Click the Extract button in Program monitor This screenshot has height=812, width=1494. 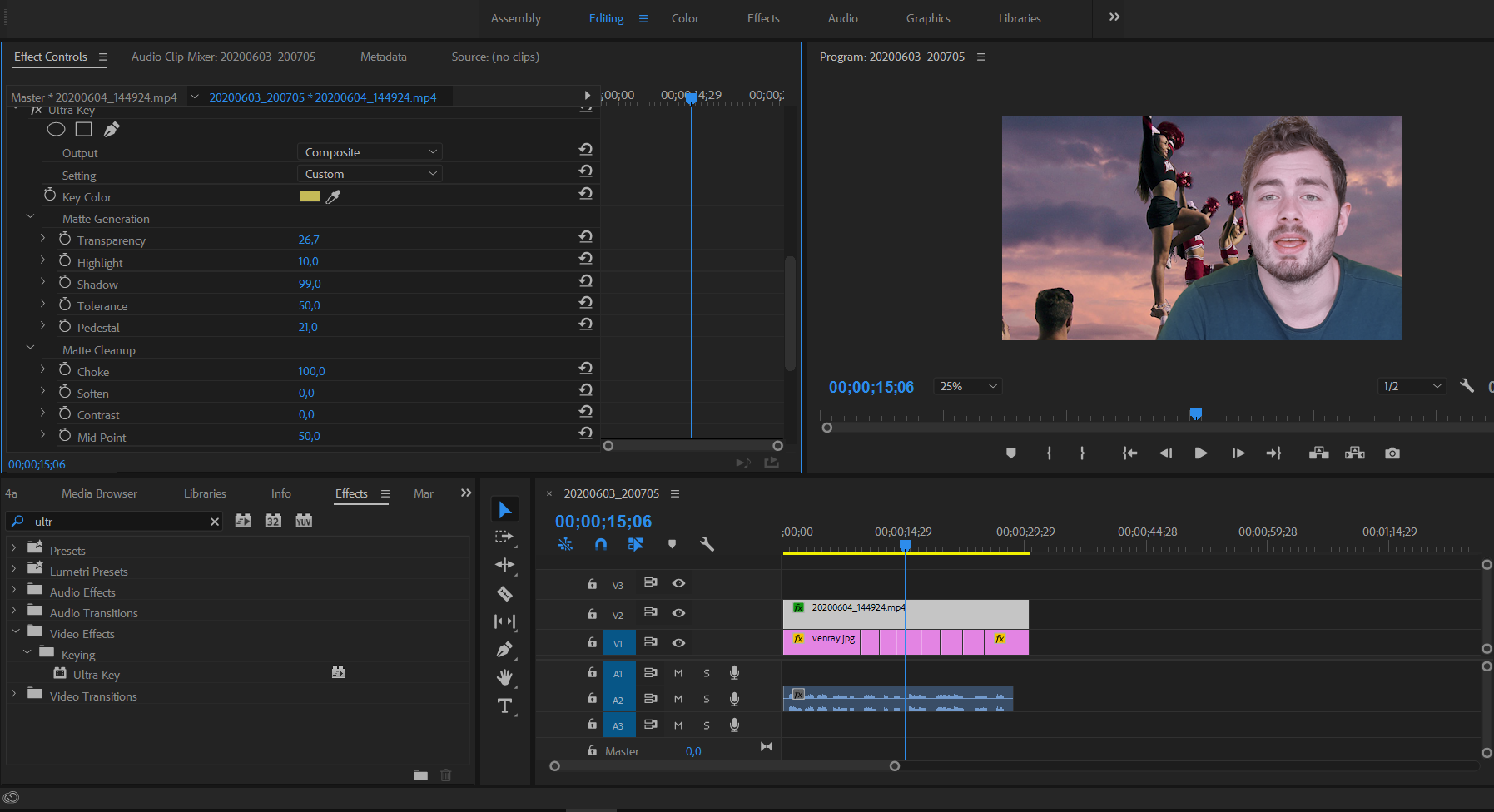1355,453
